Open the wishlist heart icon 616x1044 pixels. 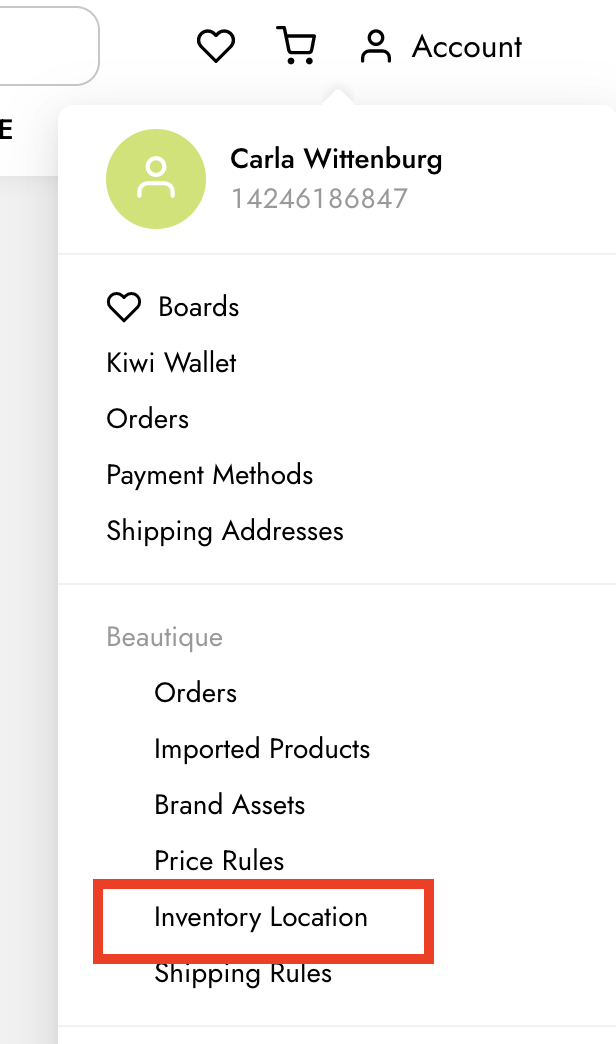tap(215, 45)
